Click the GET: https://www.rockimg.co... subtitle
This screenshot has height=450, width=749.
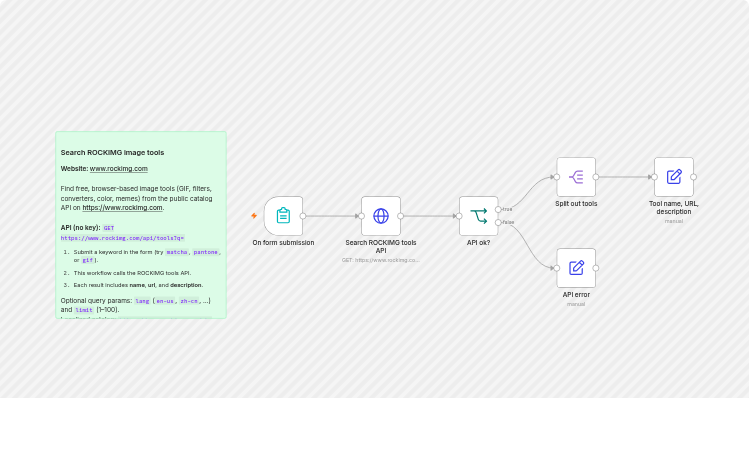click(x=381, y=260)
